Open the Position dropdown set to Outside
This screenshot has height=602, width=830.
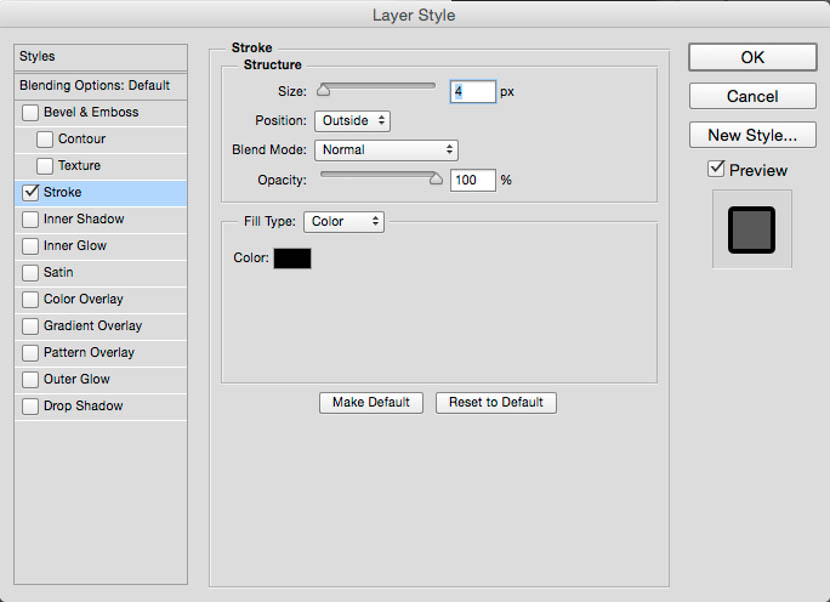tap(352, 121)
